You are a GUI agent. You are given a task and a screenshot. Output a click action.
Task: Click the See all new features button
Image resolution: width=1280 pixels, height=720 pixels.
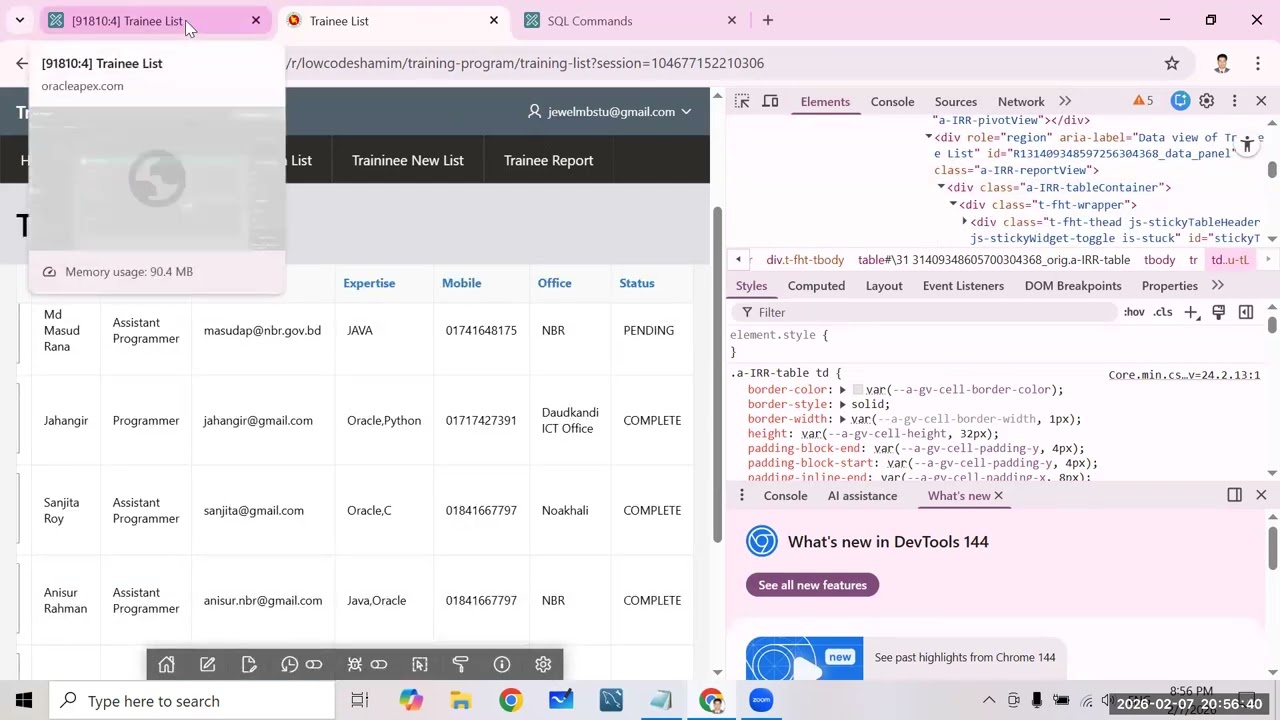tap(812, 585)
